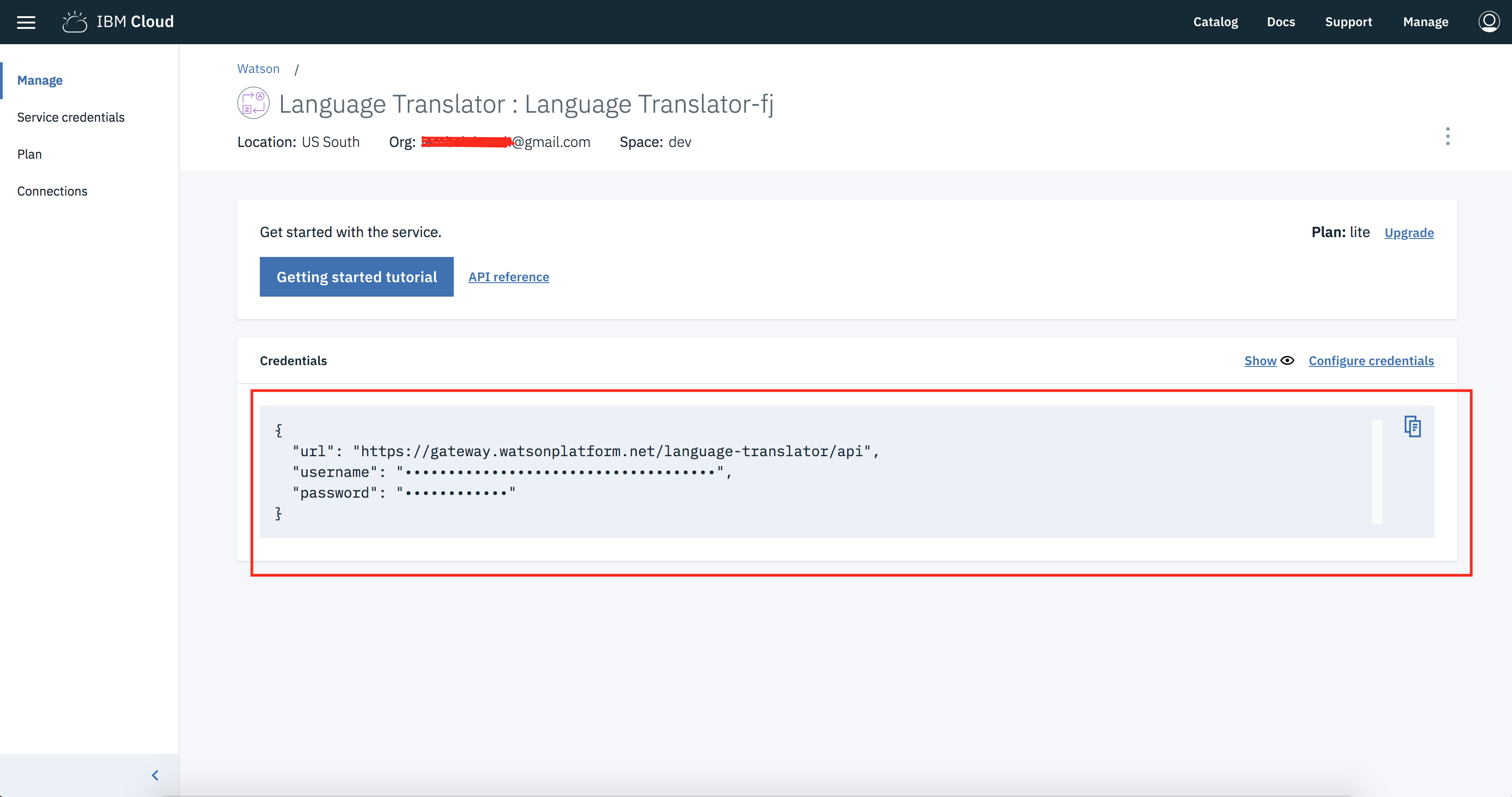
Task: Click the Language Translator service icon
Action: [x=252, y=103]
